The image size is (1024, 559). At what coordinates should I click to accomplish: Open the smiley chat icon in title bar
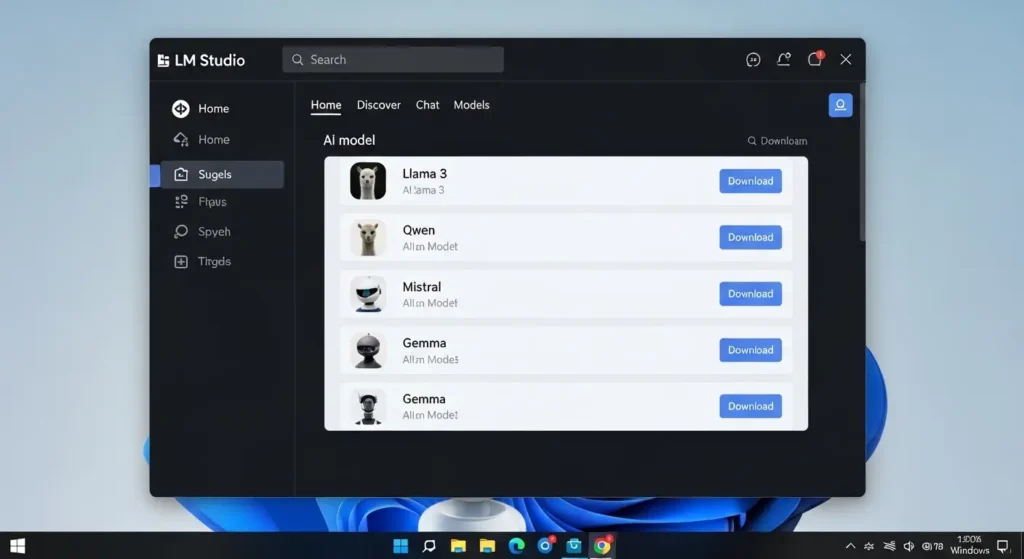click(753, 59)
